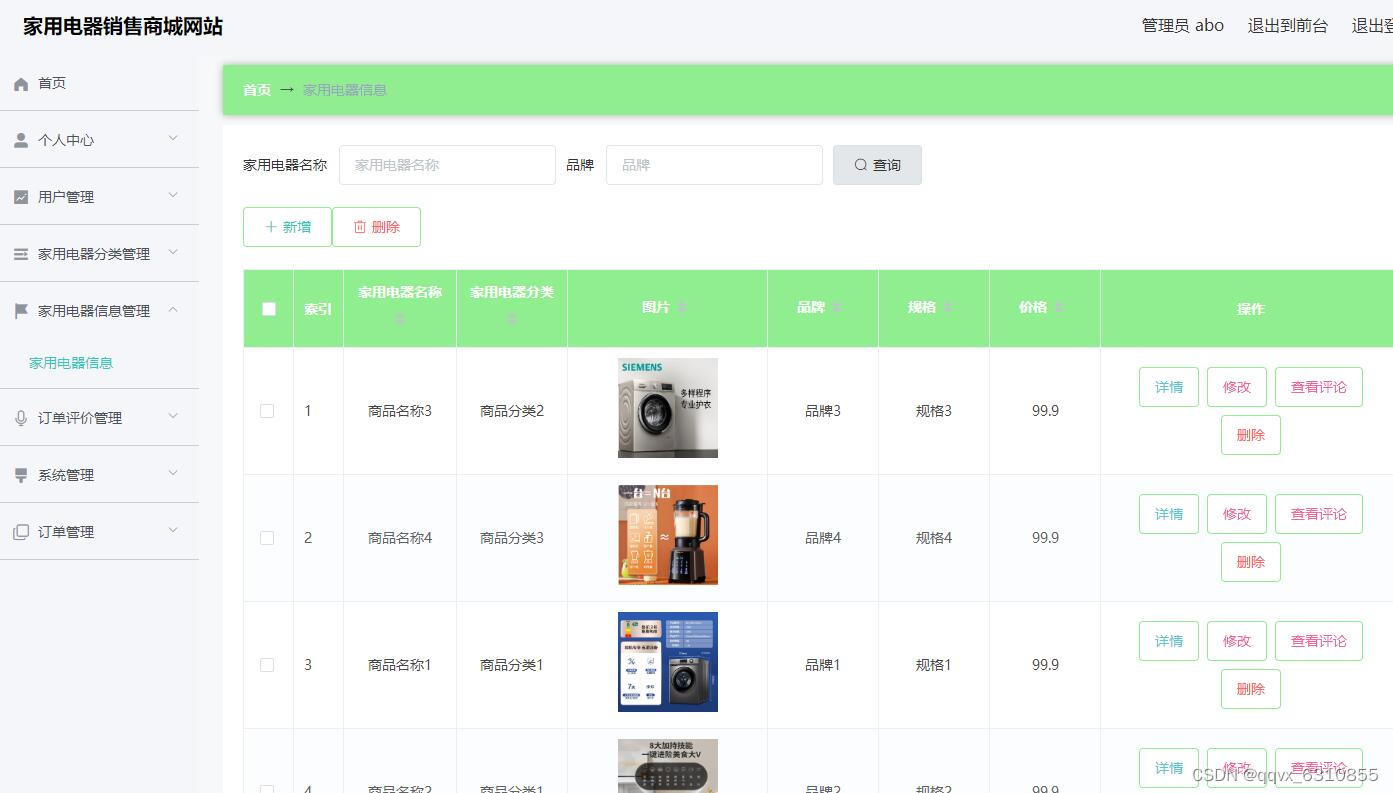This screenshot has width=1393, height=793.
Task: Sort by the 家用电器分类 column arrows
Action: click(x=512, y=319)
